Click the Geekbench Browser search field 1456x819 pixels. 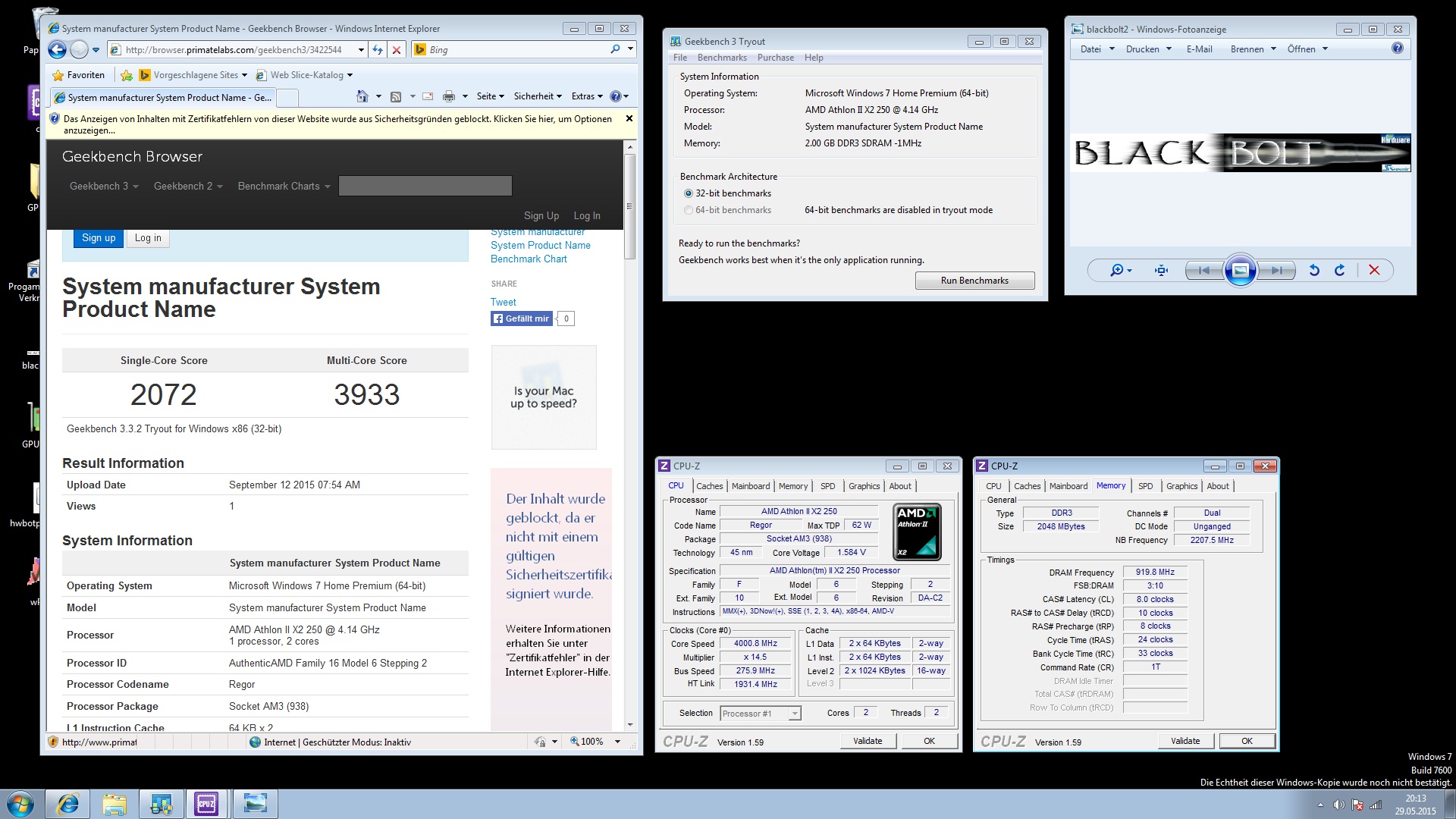[x=425, y=186]
